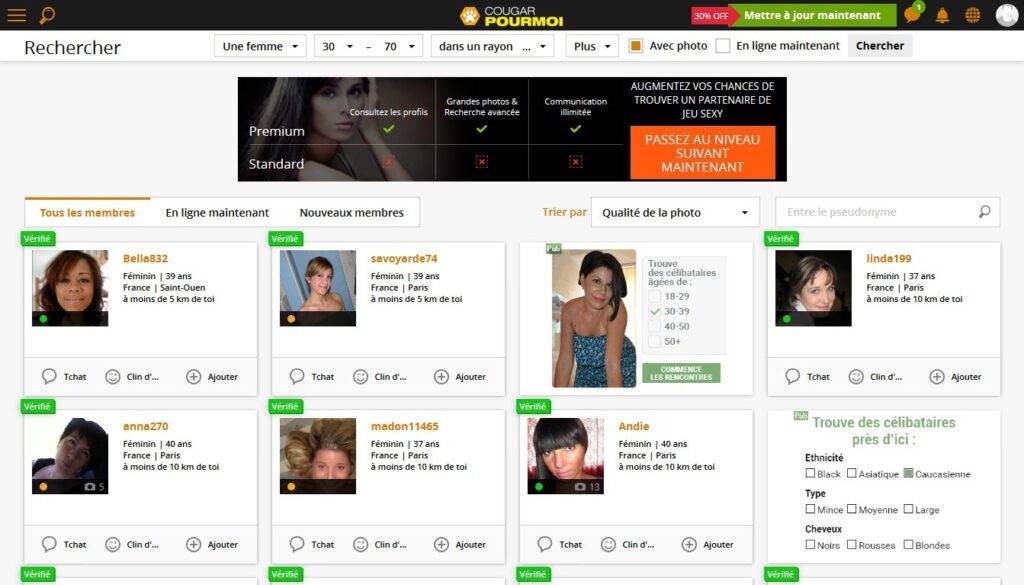
Task: Open the notifications bell icon
Action: coord(942,15)
